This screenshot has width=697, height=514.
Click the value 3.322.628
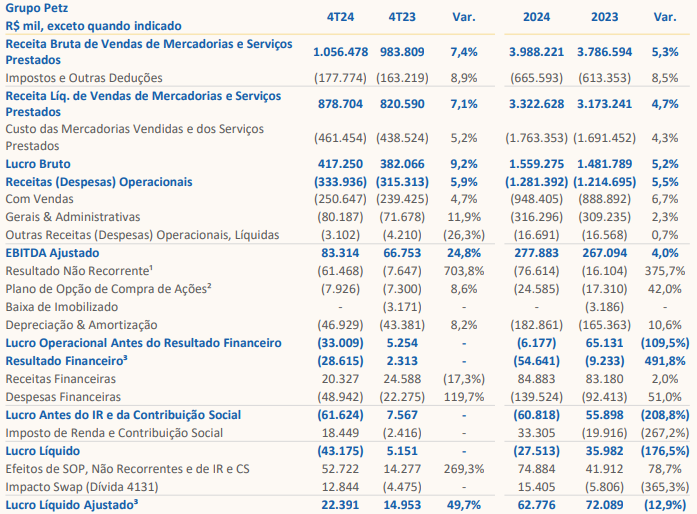(537, 104)
